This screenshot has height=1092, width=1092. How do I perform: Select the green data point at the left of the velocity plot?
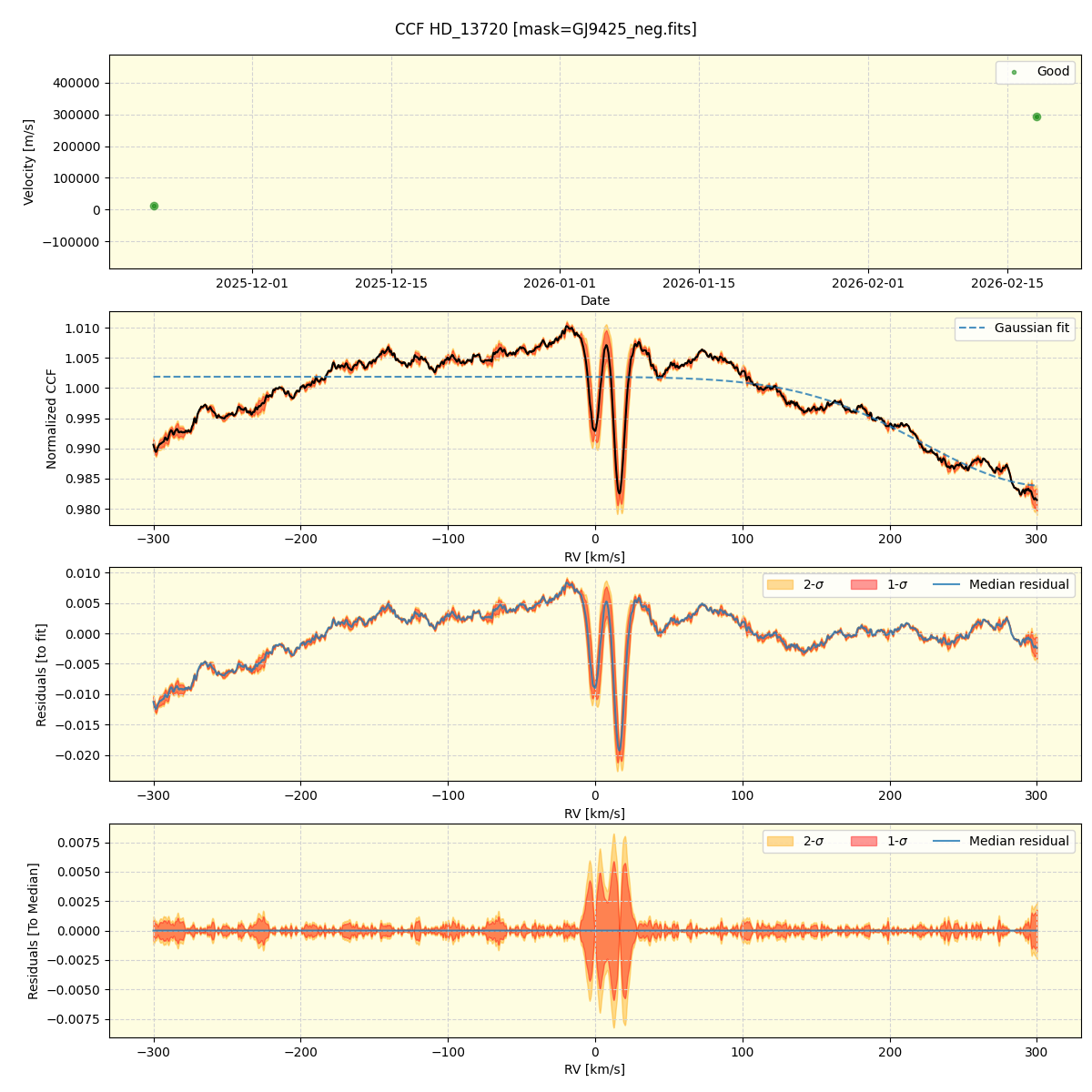(x=154, y=206)
